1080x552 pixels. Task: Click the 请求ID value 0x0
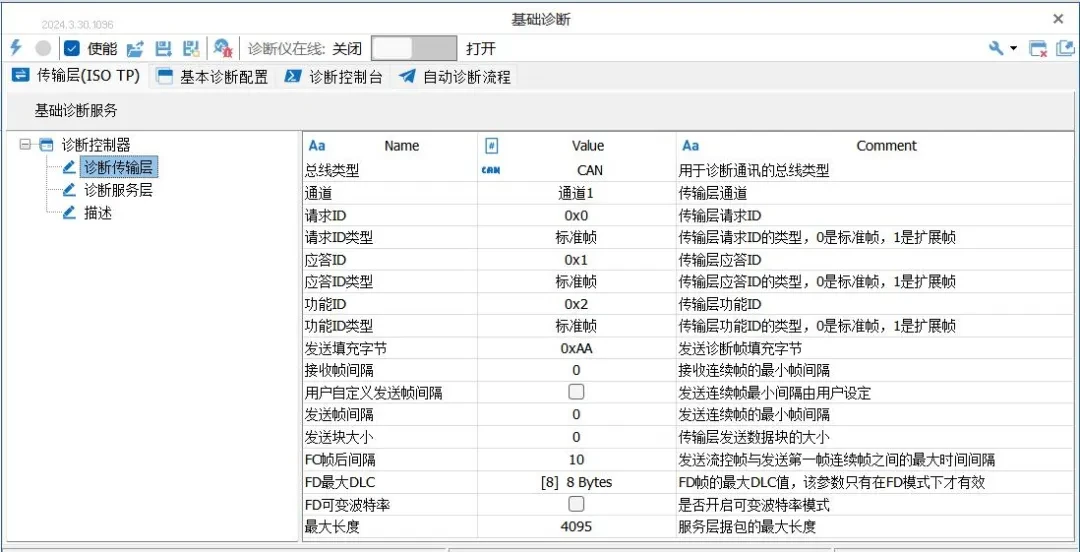[577, 216]
